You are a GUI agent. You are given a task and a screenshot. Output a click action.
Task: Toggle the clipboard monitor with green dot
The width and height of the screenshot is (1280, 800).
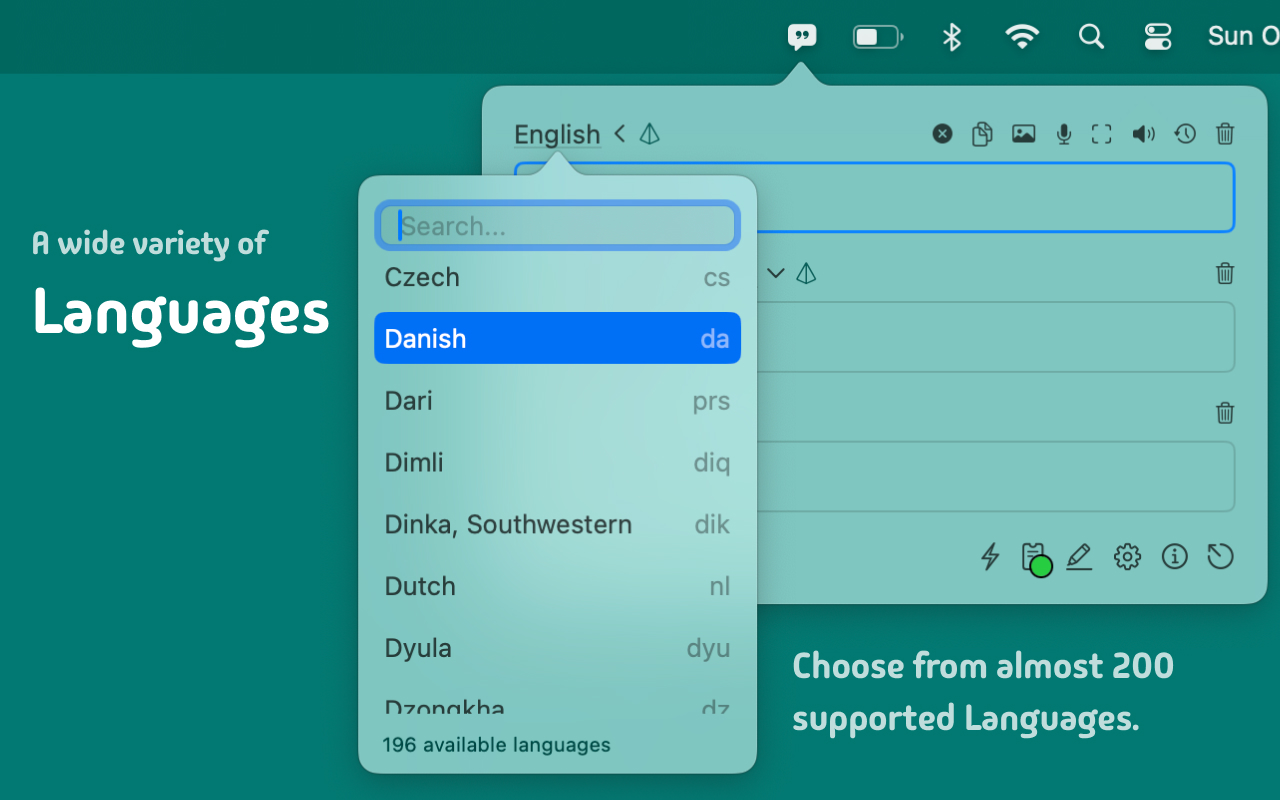(x=1035, y=558)
